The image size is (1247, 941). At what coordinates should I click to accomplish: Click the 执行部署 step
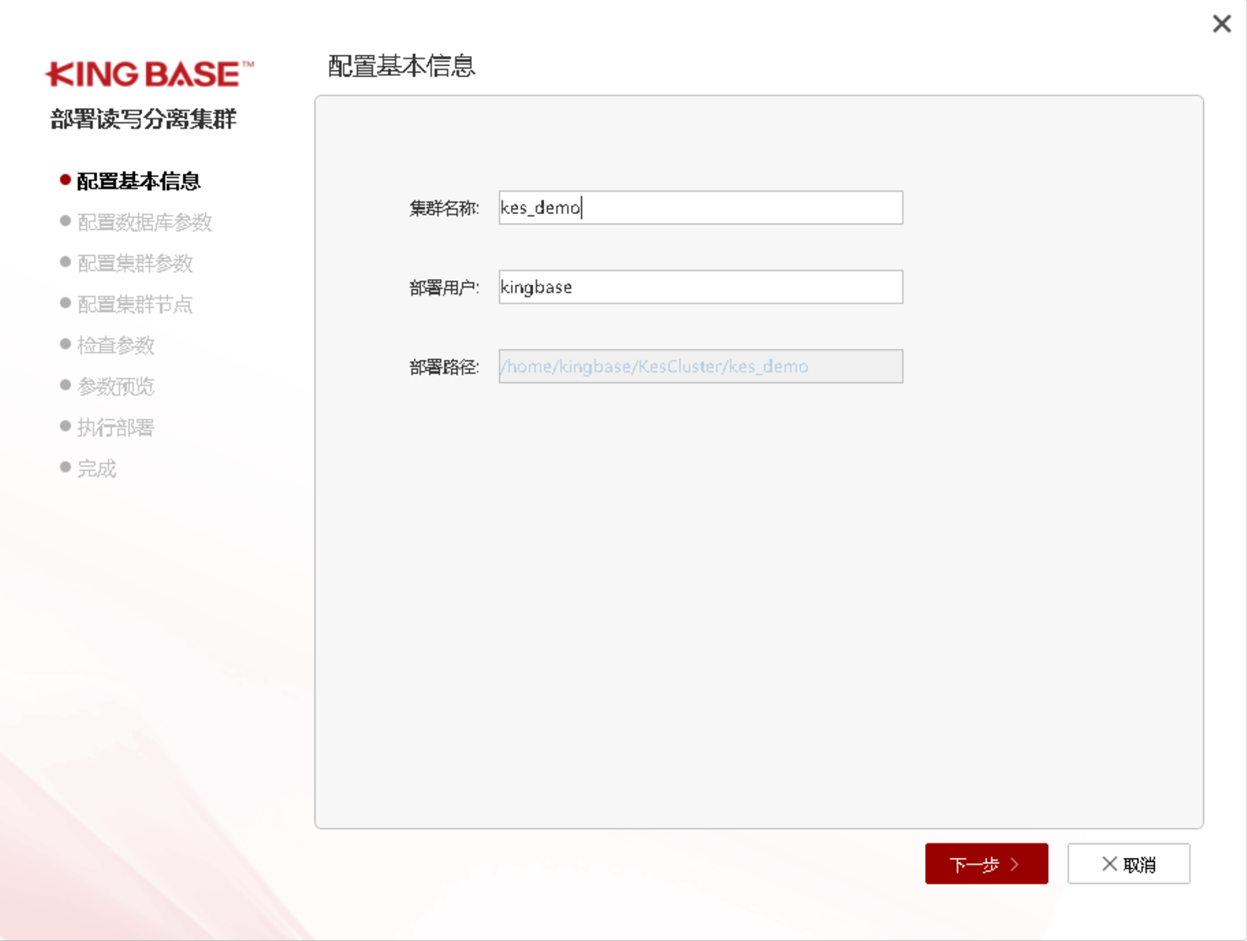(x=115, y=427)
